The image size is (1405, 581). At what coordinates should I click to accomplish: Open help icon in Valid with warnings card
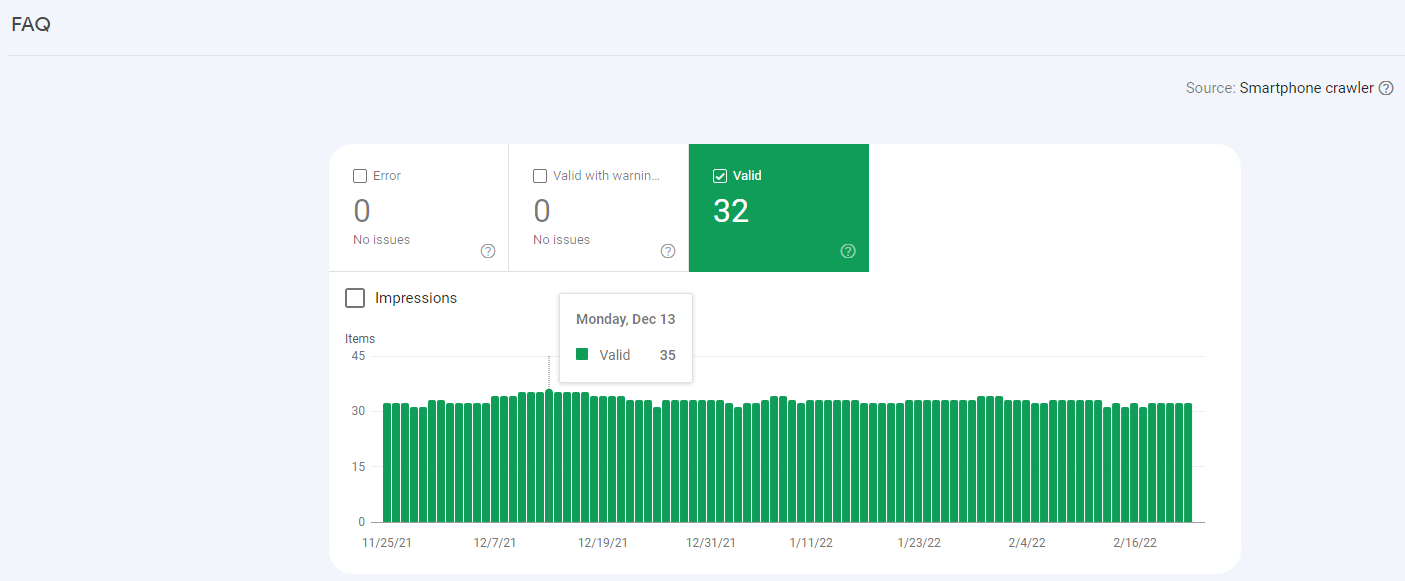click(668, 251)
